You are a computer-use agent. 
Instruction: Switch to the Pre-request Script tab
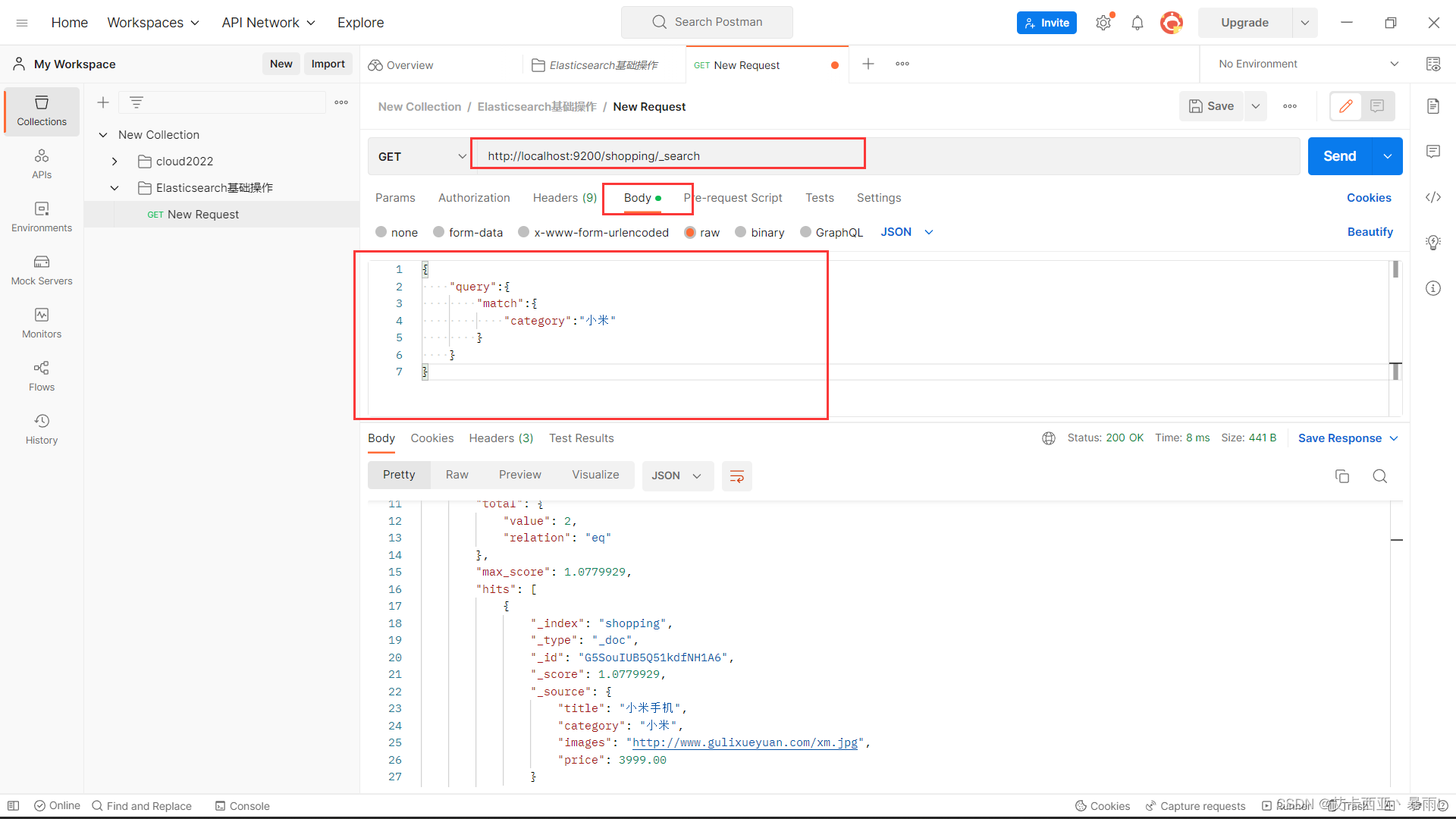733,197
